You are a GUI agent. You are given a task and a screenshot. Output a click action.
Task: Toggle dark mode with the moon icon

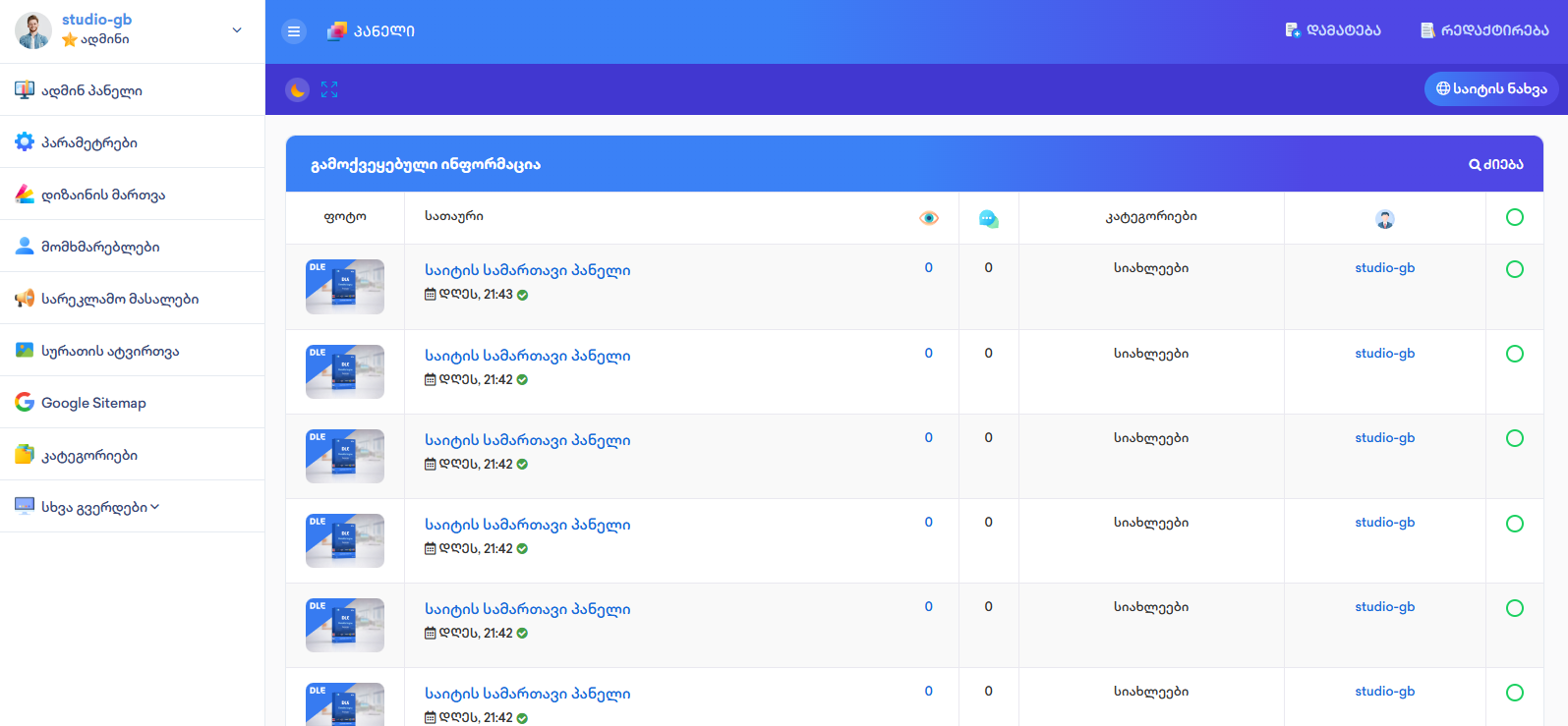[297, 90]
